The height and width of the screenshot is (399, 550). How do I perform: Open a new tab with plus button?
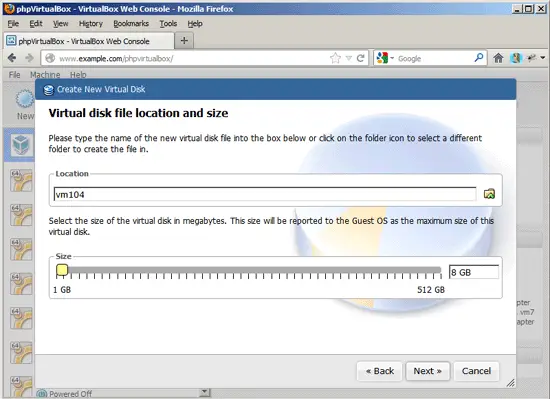click(184, 41)
